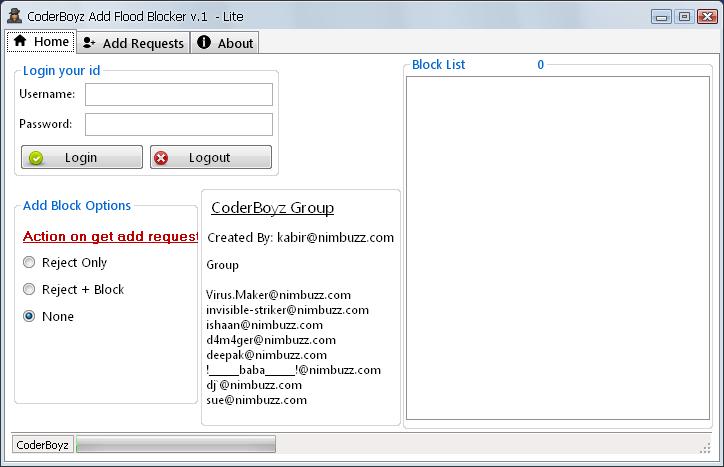Click inside the empty Block List box
724x467 pixels.
coord(557,250)
